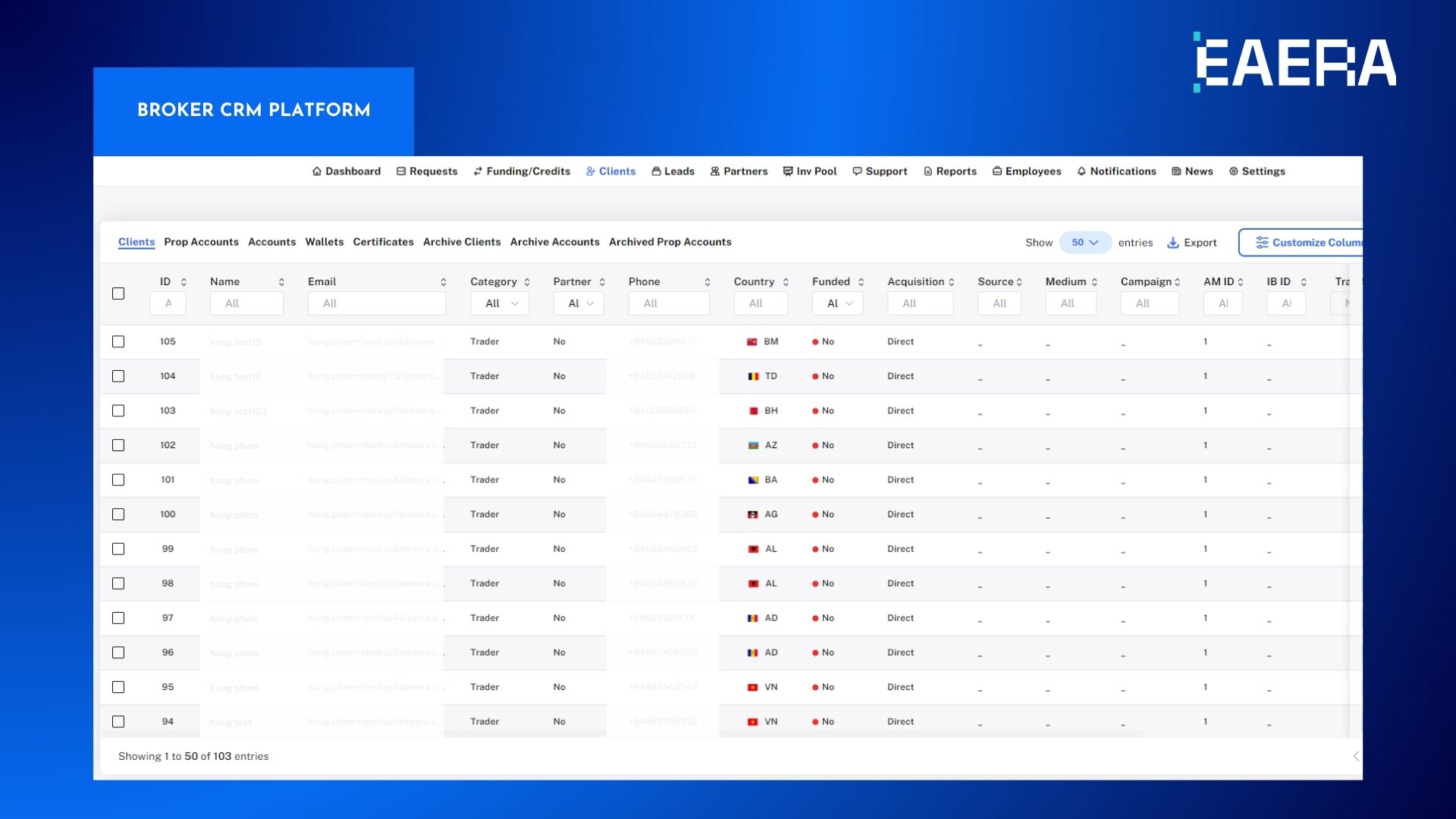1456x819 pixels.
Task: Switch to the Archive Clients tab
Action: pos(462,242)
